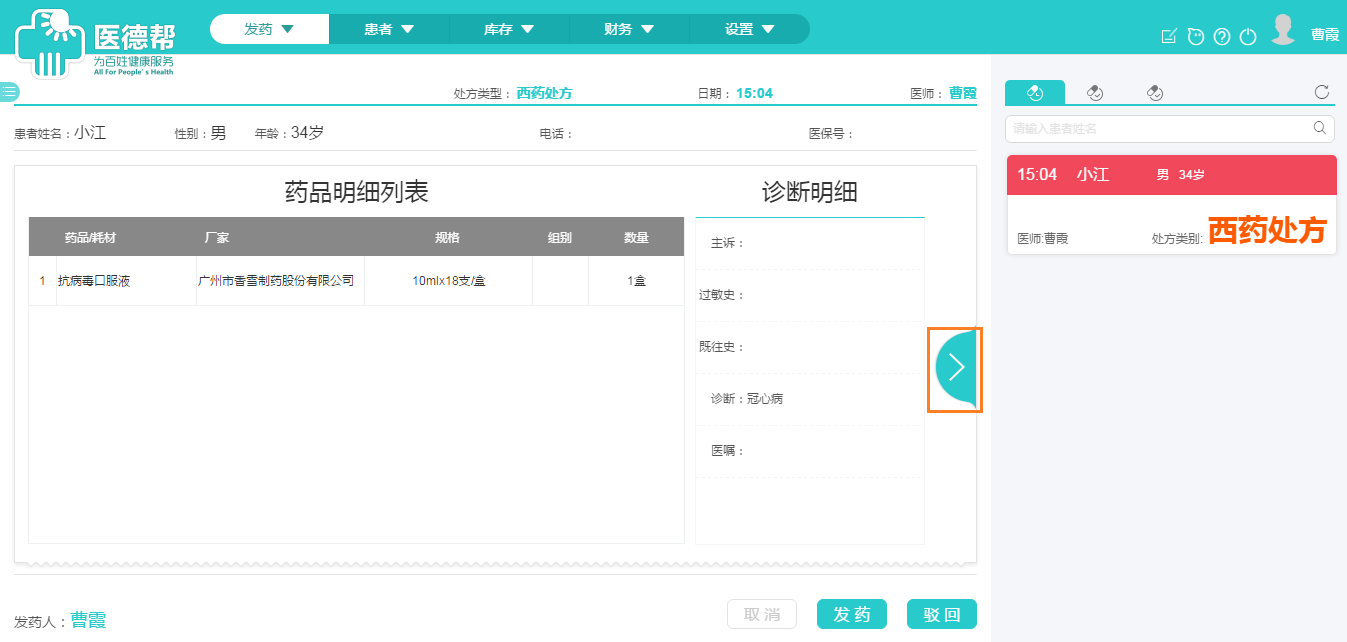
Task: Click the 药品/耗材 column header
Action: click(x=90, y=238)
